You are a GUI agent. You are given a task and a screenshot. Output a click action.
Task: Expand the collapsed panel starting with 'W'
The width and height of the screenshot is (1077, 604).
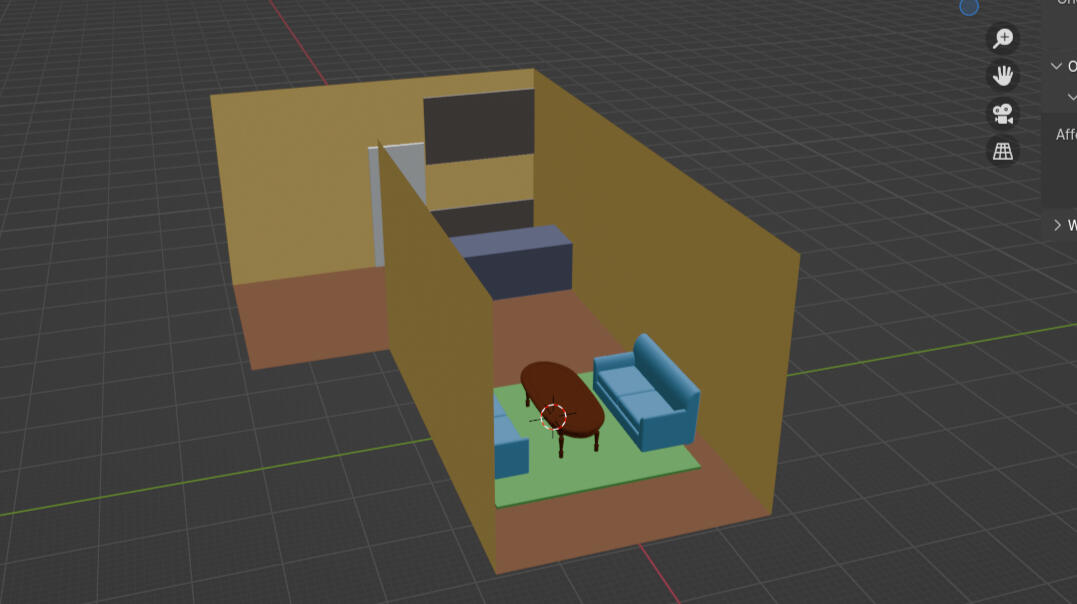point(1057,225)
